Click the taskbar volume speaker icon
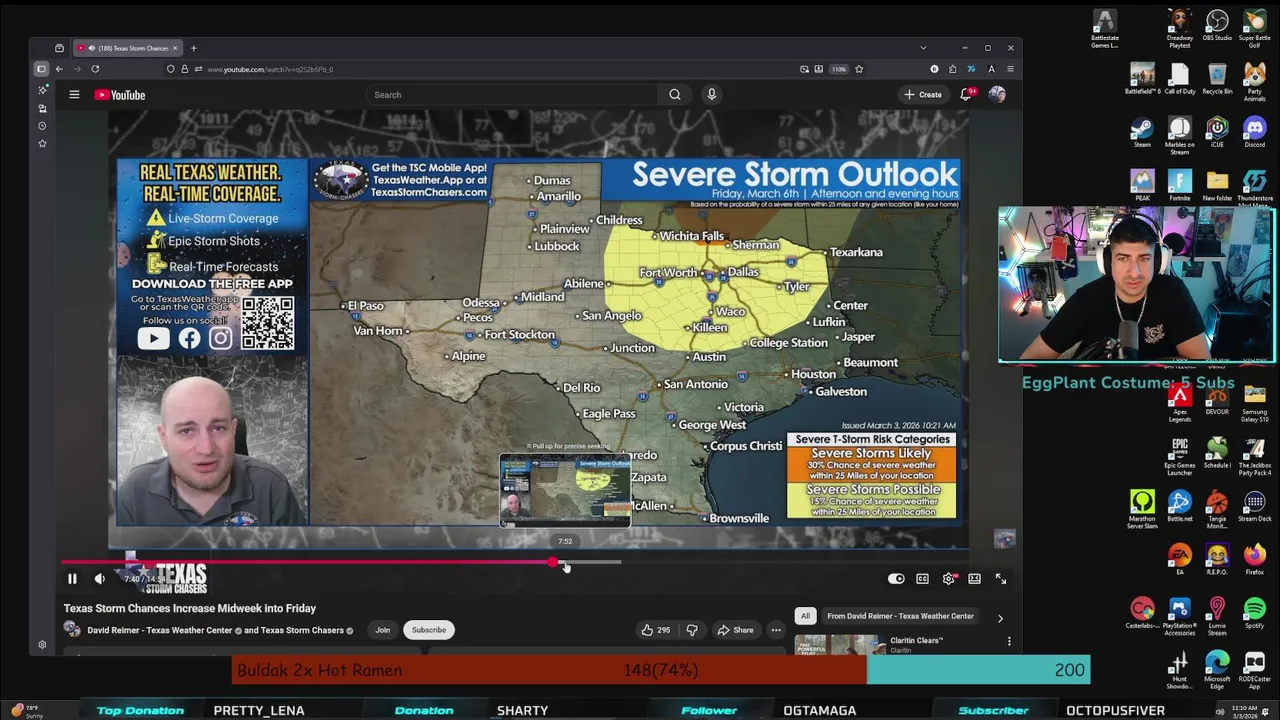The height and width of the screenshot is (720, 1280). [x=1220, y=711]
